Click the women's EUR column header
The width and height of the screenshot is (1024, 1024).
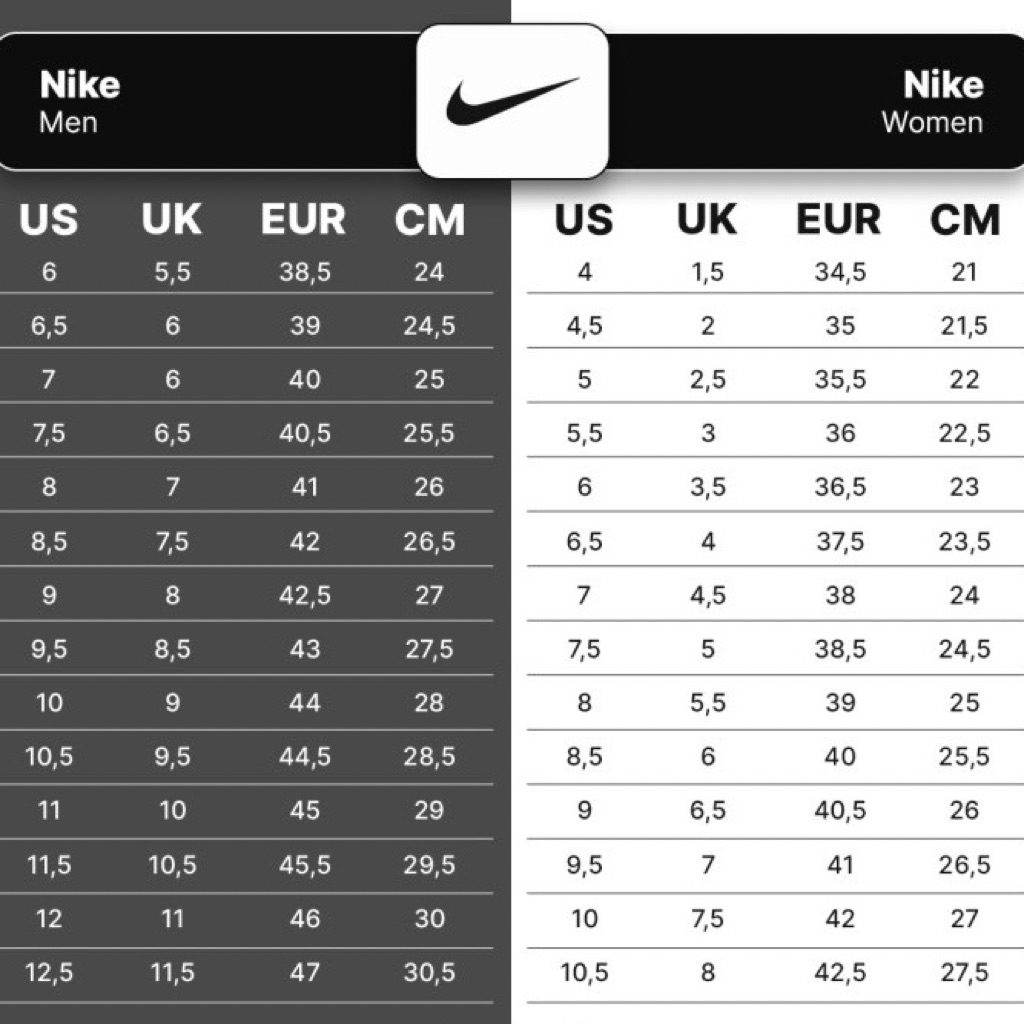tap(839, 220)
